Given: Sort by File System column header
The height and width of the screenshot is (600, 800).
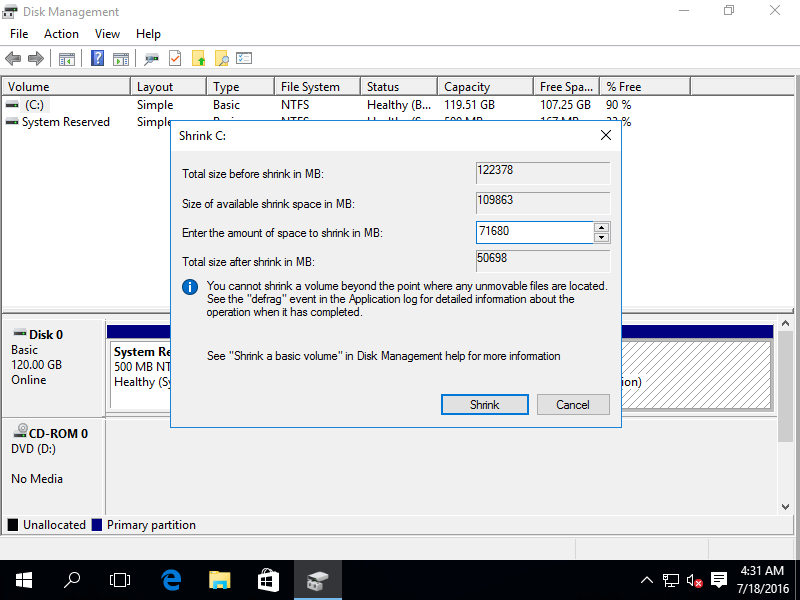Looking at the screenshot, I should point(318,87).
